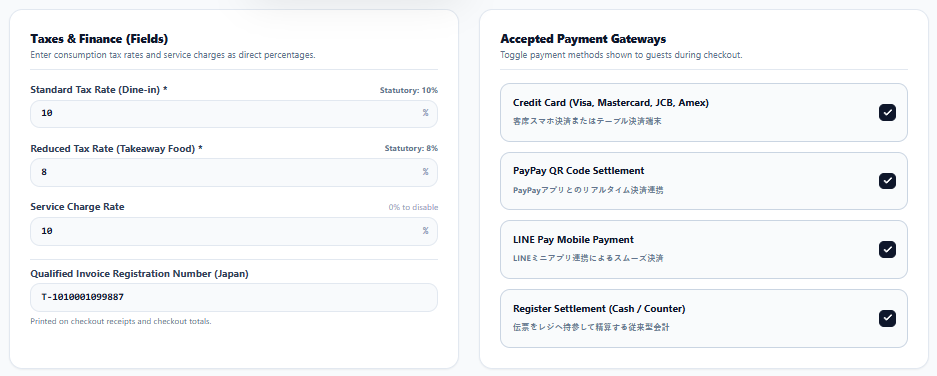Select the "Taxes & Finance (Fields)" heading

point(99,39)
